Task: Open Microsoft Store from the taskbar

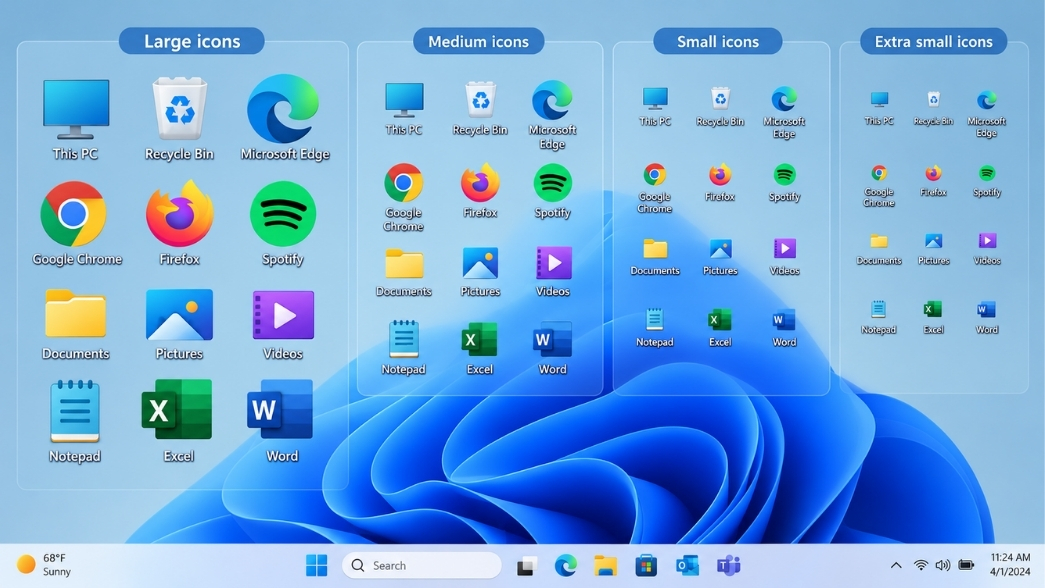Action: click(646, 566)
